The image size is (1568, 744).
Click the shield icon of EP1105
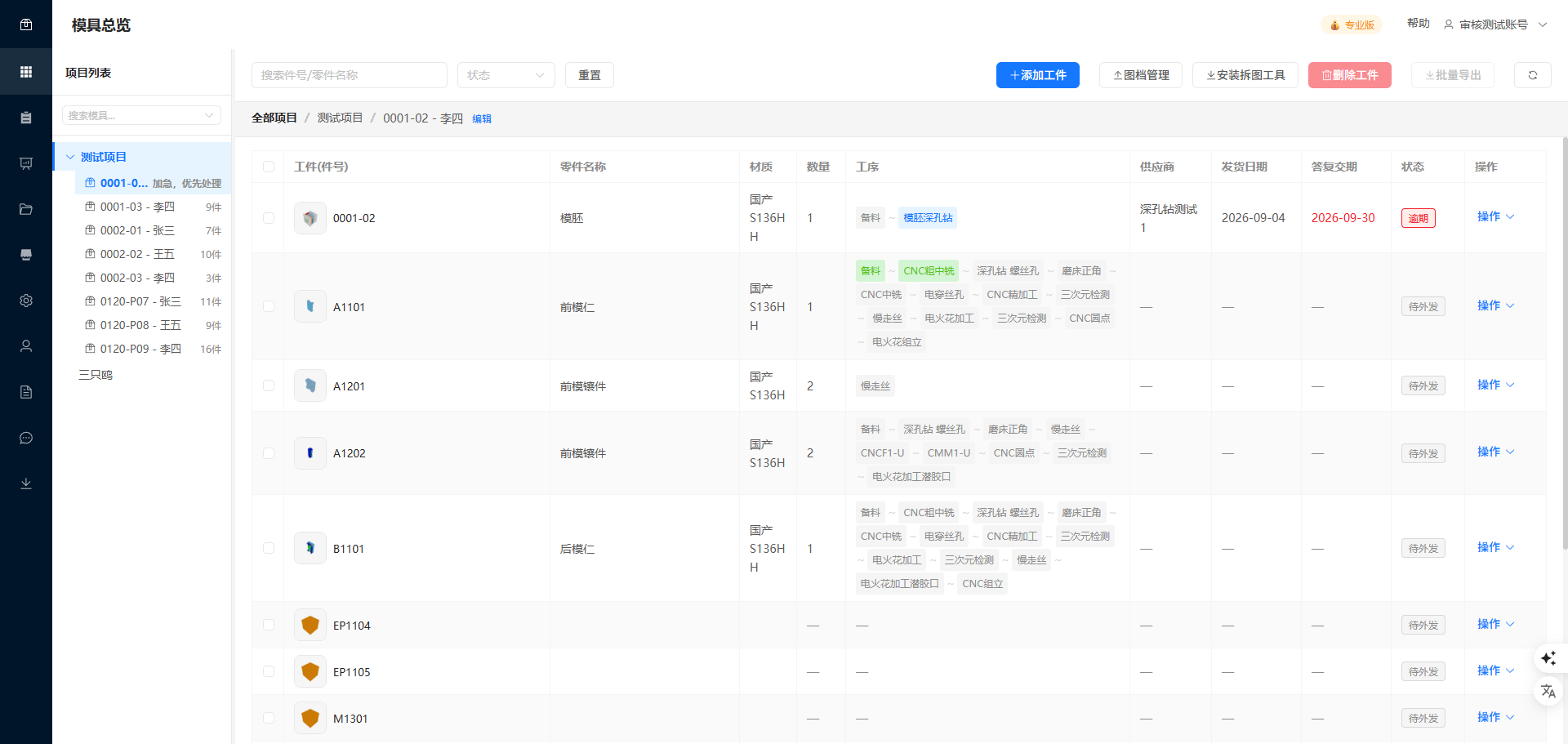pyautogui.click(x=310, y=671)
